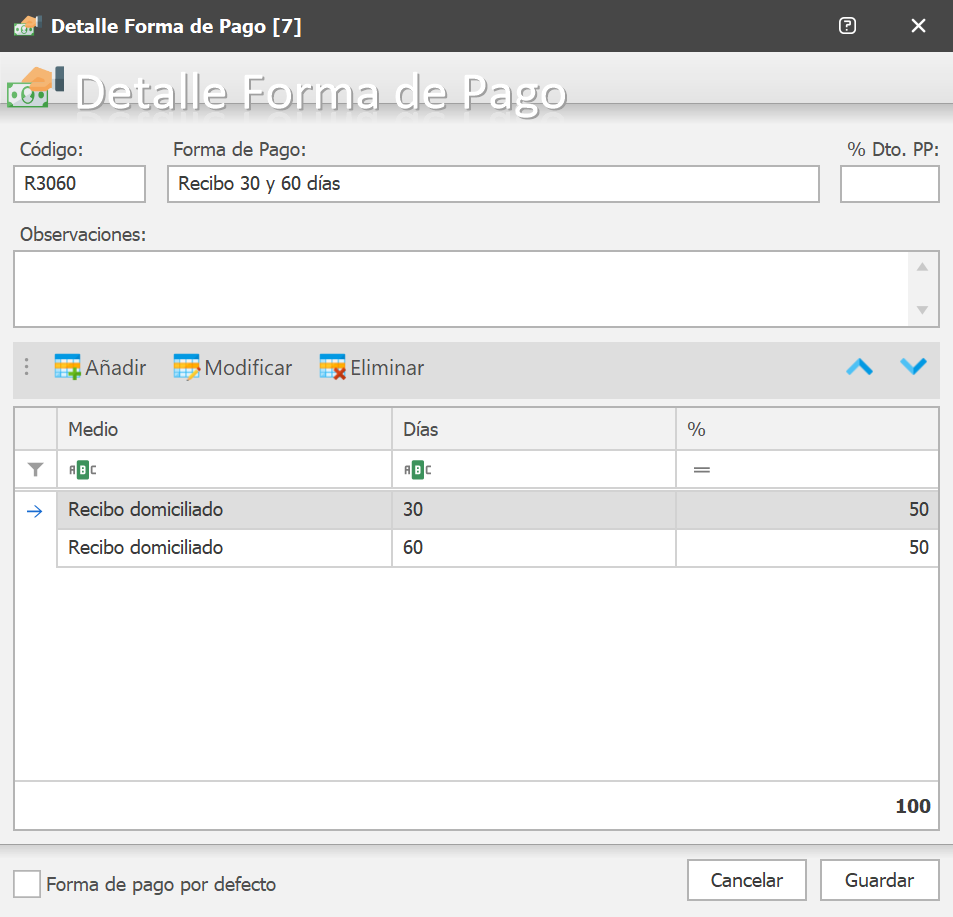
Task: Click the Guardar button
Action: point(879,880)
